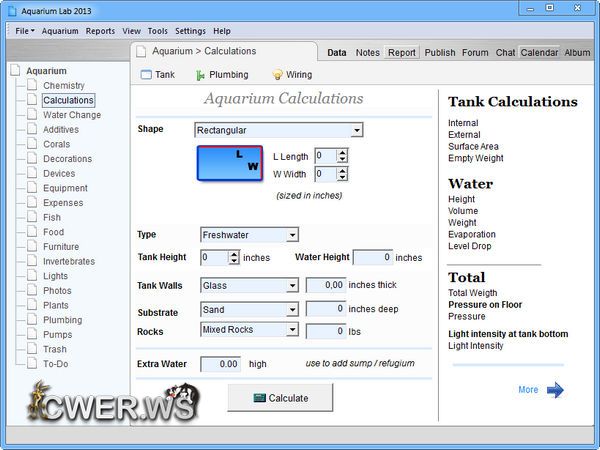Click the blue More arrow icon

[x=555, y=390]
